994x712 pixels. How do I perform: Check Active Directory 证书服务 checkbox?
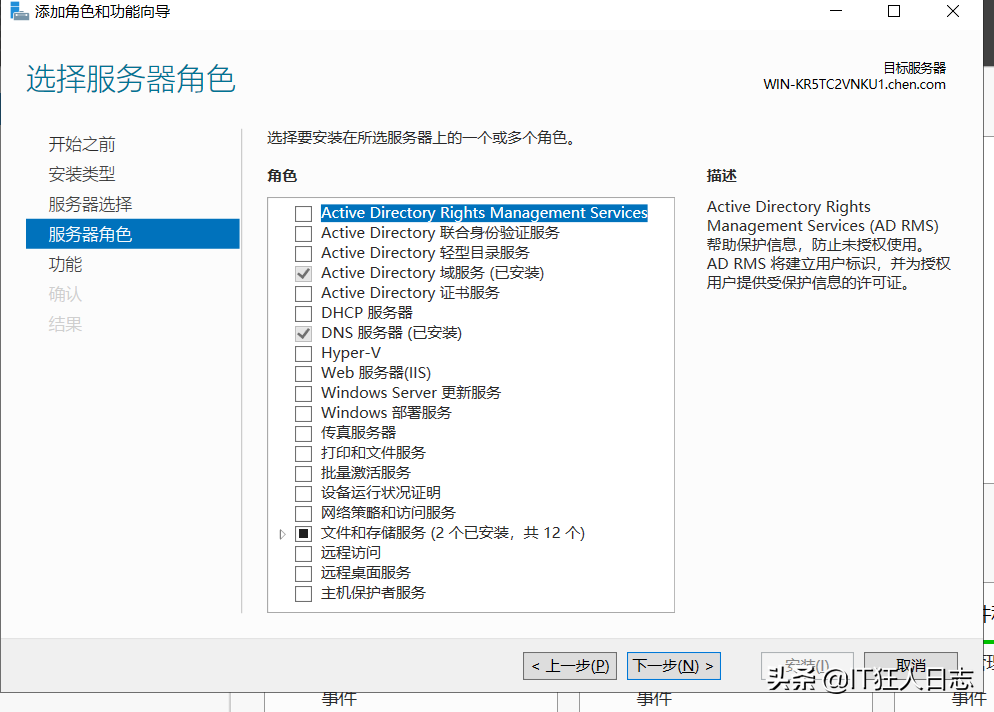click(x=304, y=294)
